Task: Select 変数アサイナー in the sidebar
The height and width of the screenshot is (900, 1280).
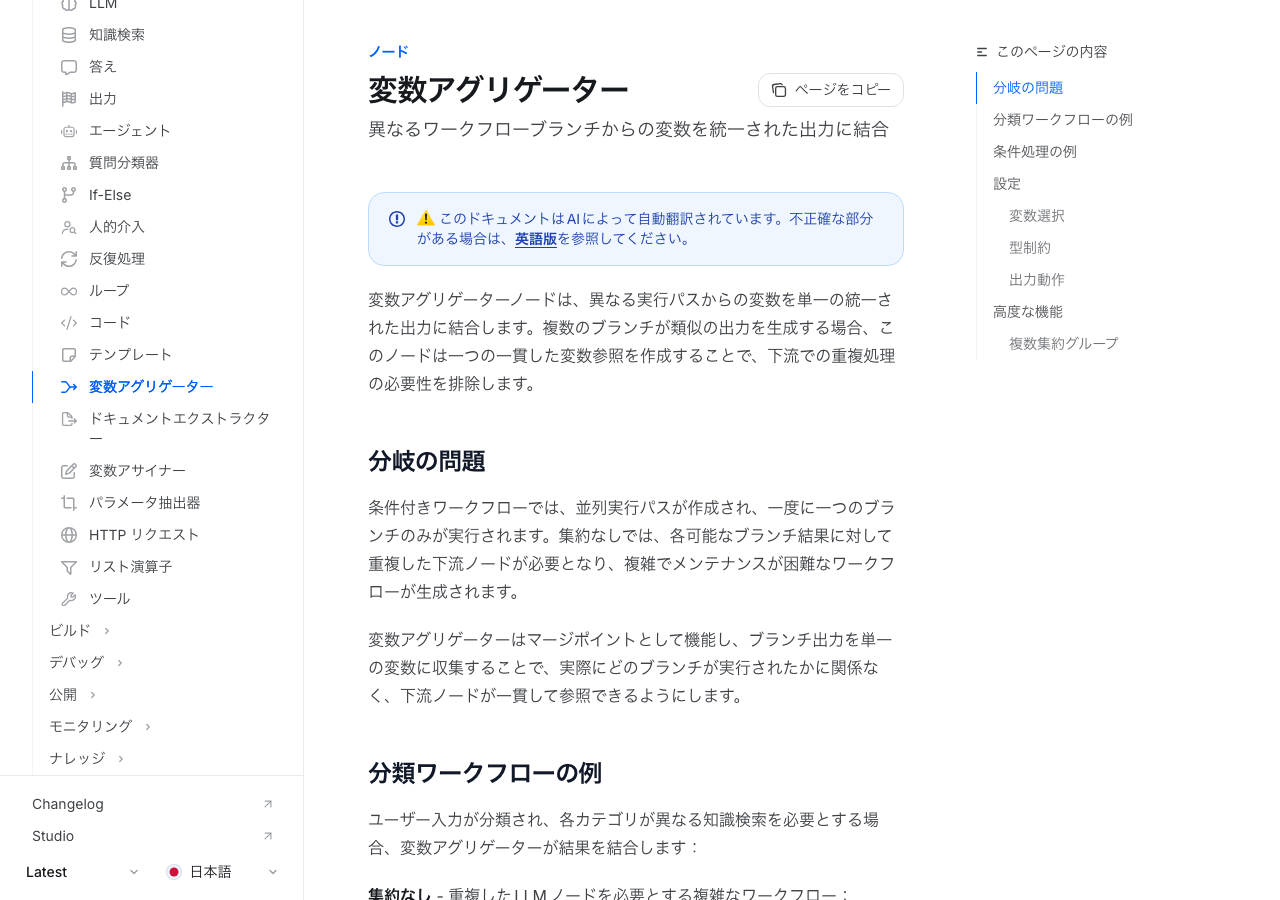Action: point(137,471)
